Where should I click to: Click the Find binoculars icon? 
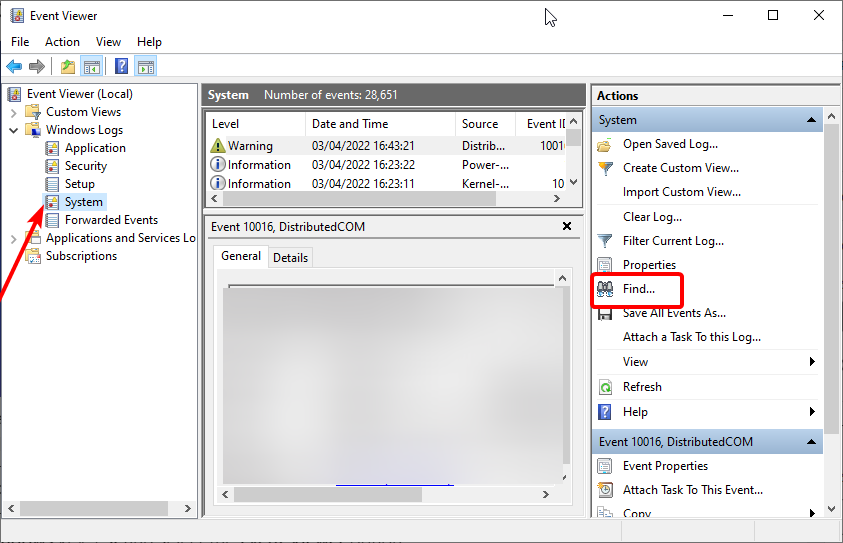click(605, 289)
